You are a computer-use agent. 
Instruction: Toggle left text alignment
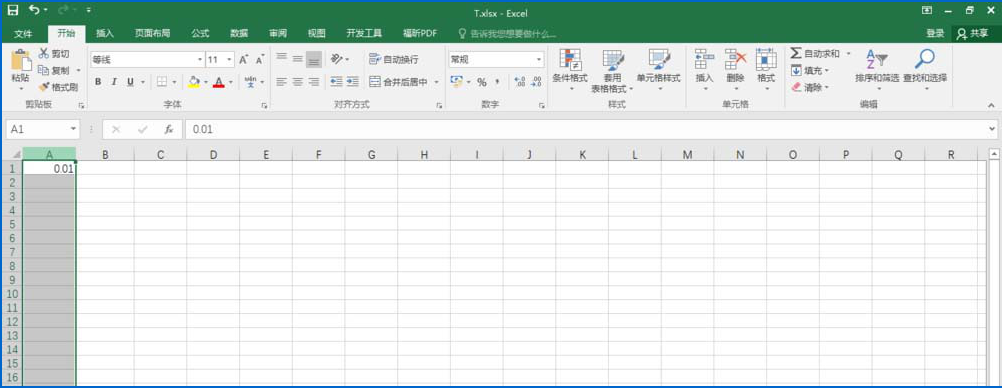point(281,82)
